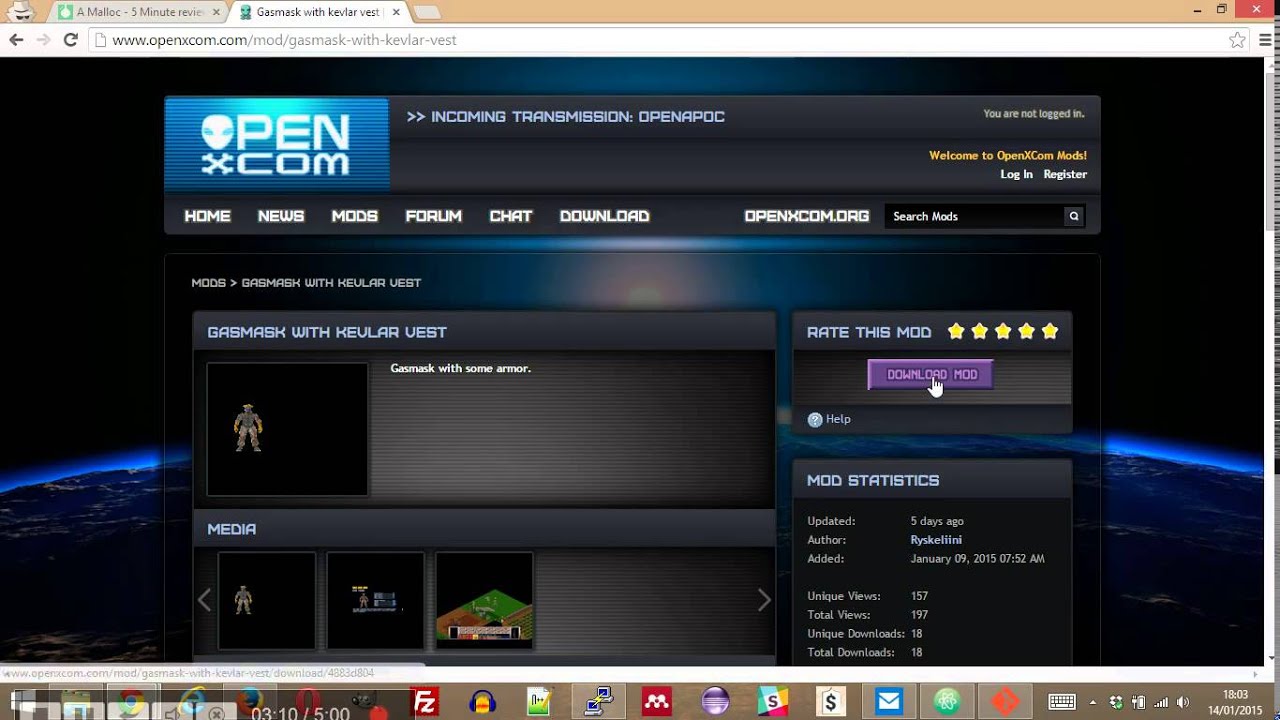Select the Gasmask with kevlar vest tab
The image size is (1280, 720).
[318, 12]
